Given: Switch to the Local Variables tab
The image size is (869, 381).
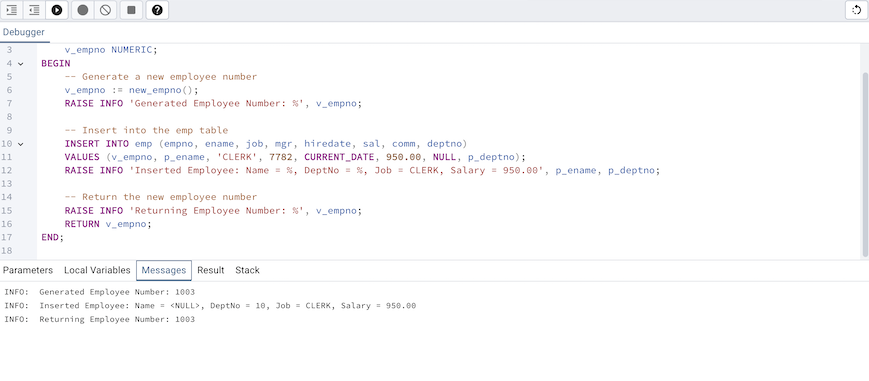Looking at the screenshot, I should 97,270.
